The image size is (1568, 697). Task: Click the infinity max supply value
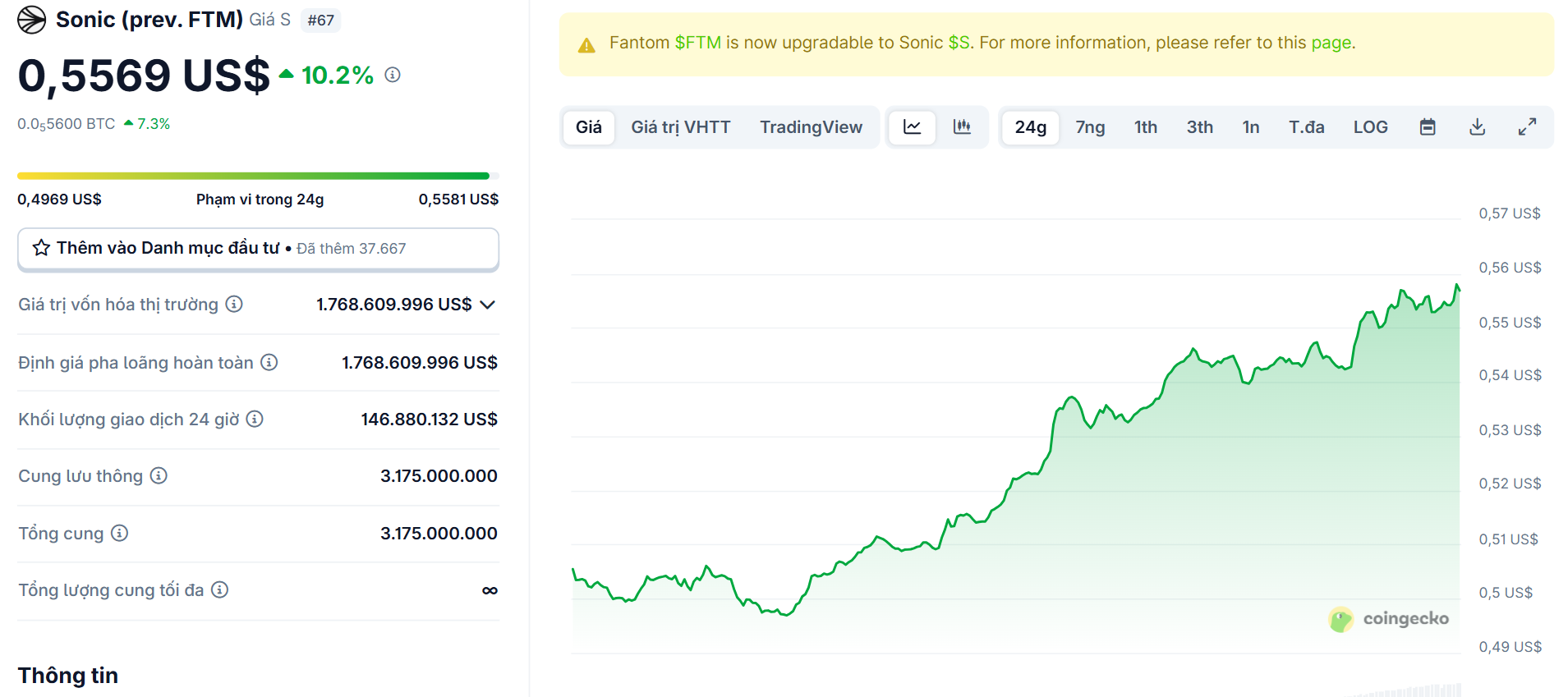point(490,591)
